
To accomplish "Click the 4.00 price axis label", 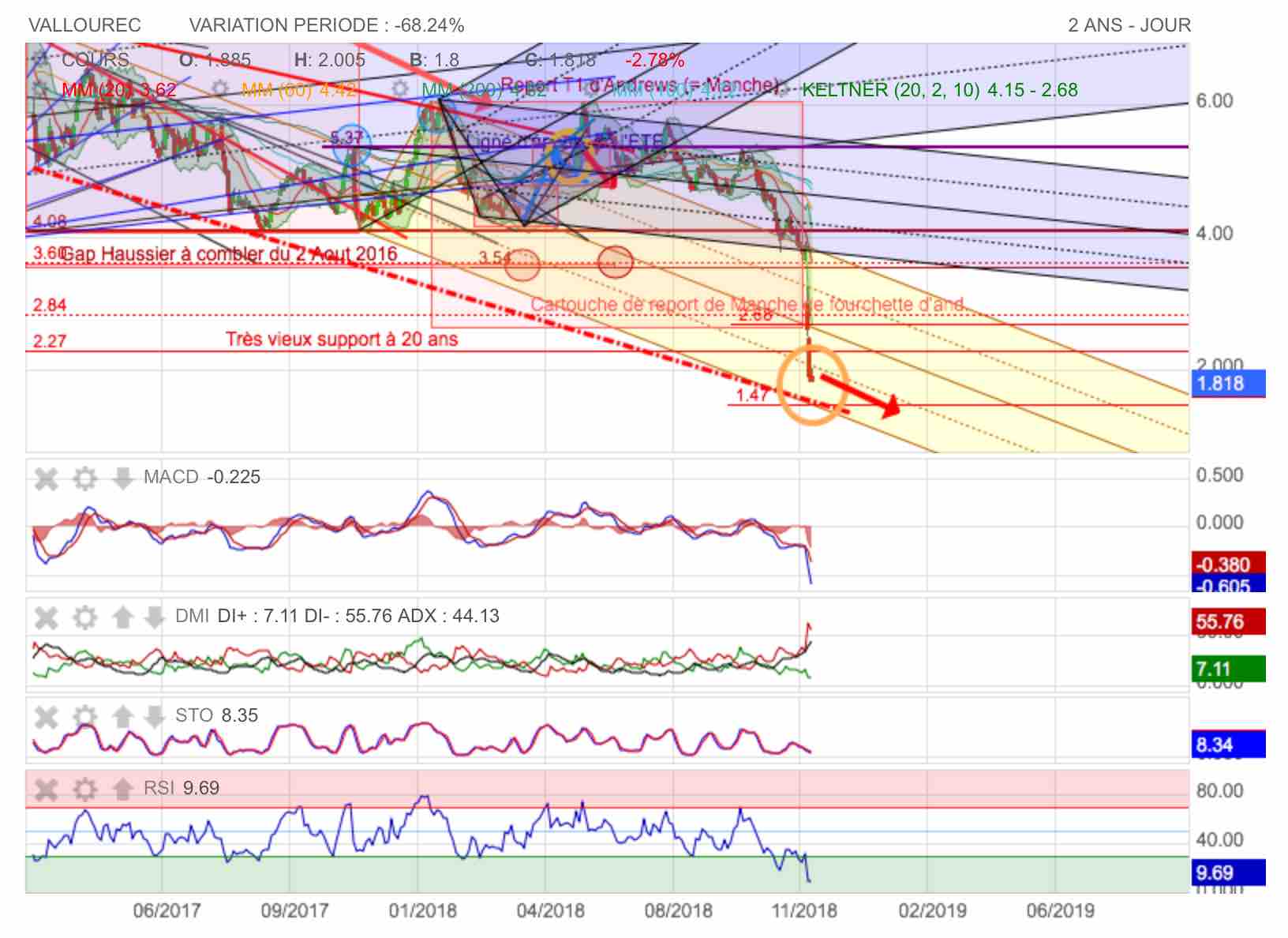I will point(1214,233).
